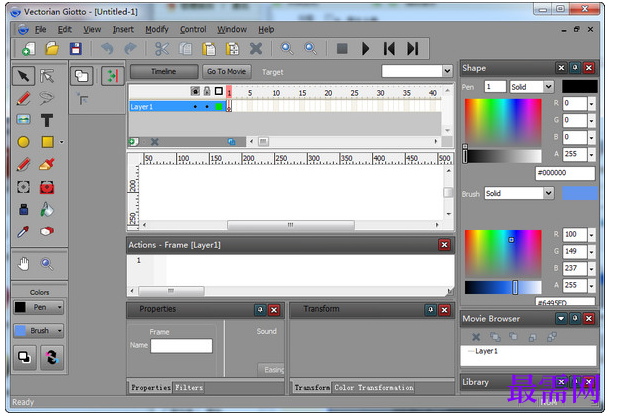Switch to the Filters tab
The height and width of the screenshot is (420, 619).
[189, 388]
